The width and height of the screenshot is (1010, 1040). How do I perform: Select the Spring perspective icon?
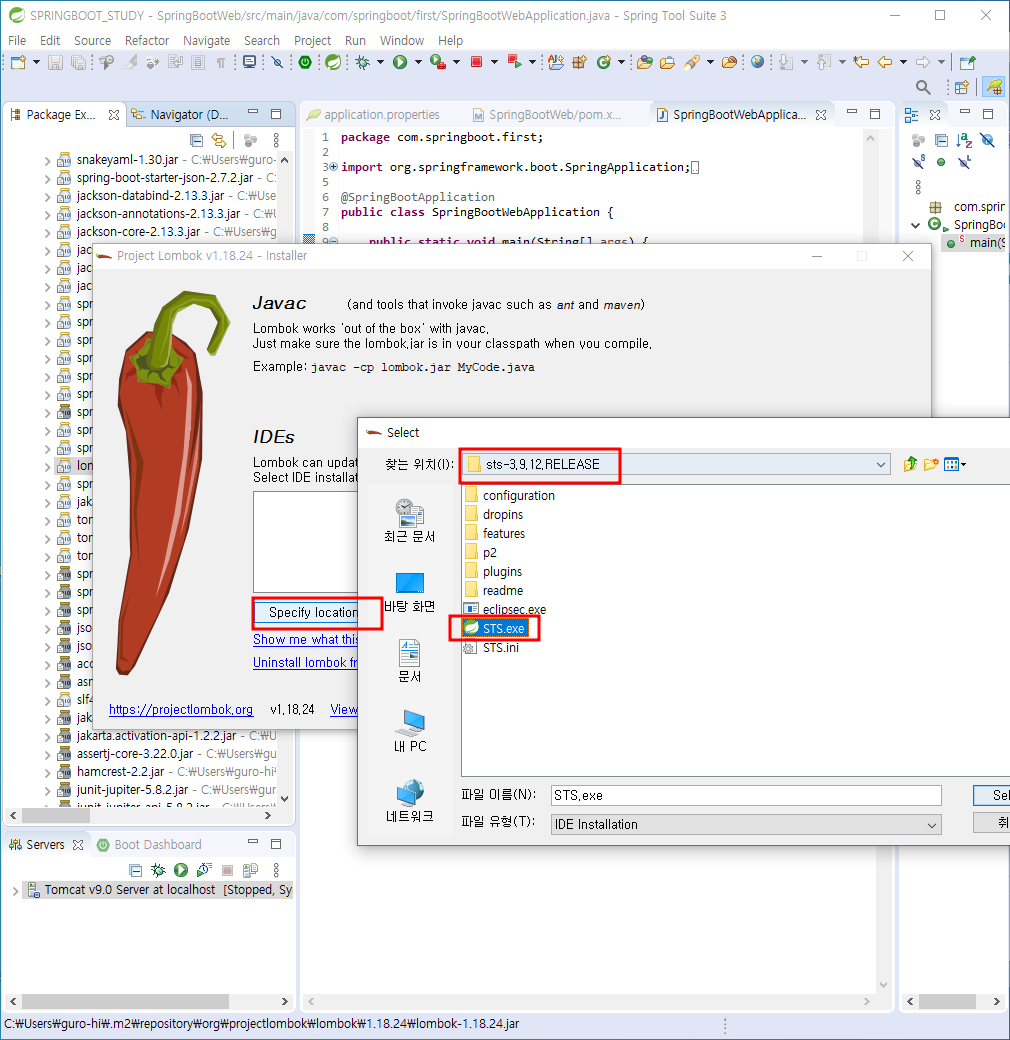click(993, 87)
